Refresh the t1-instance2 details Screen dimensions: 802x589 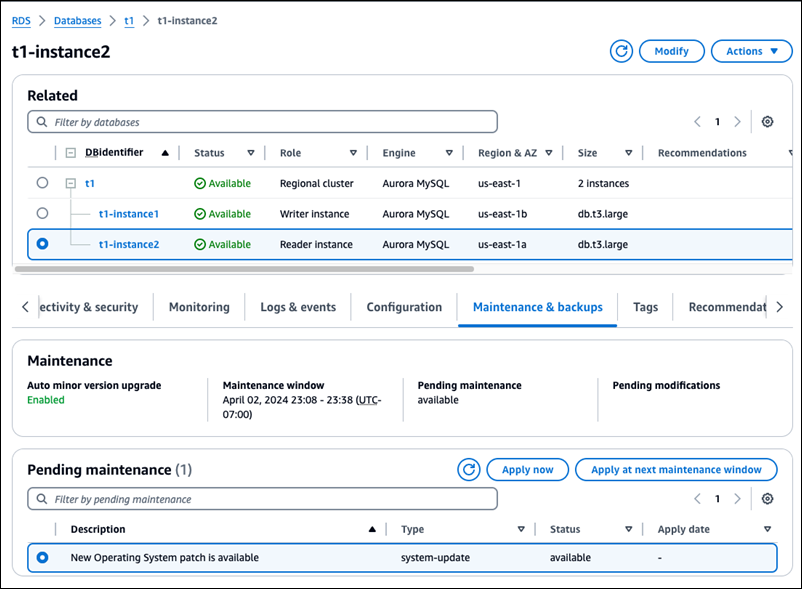(x=621, y=51)
